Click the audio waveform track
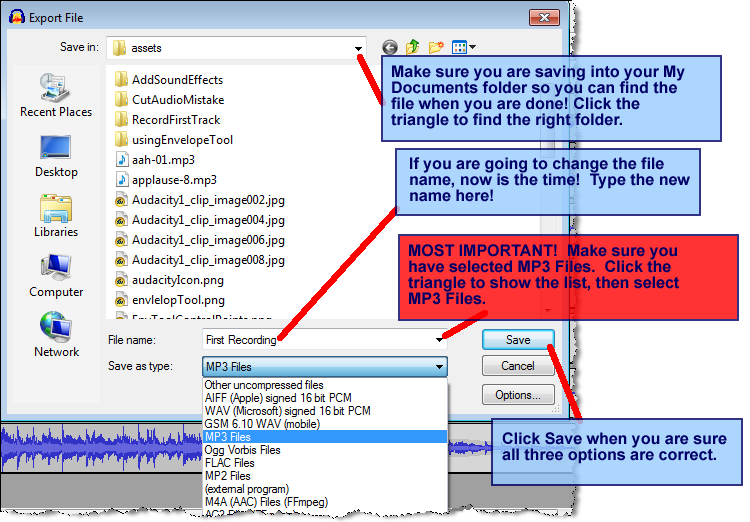Screen dimensions: 750x522 click(x=101, y=448)
